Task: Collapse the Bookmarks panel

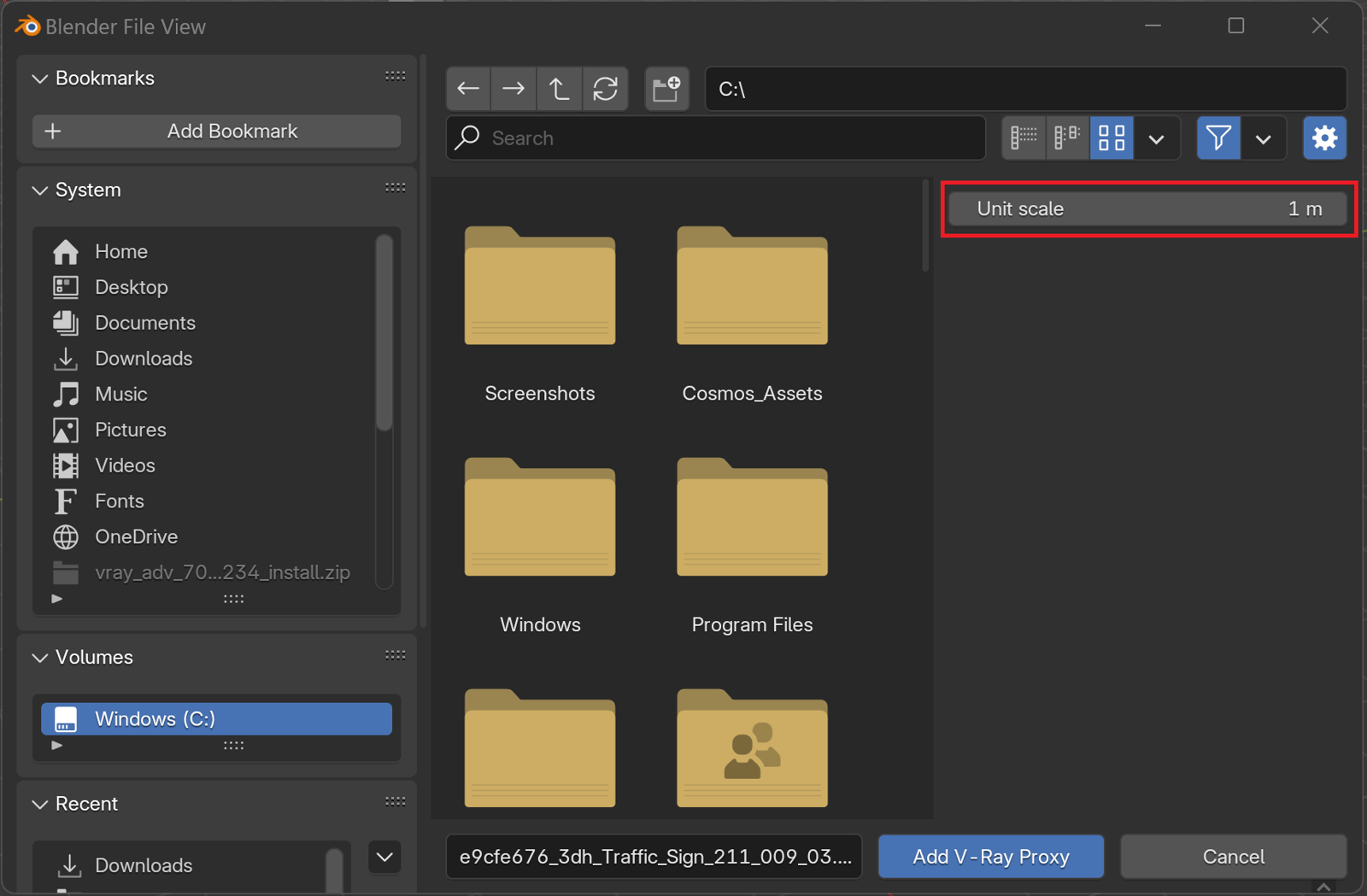Action: tap(39, 79)
